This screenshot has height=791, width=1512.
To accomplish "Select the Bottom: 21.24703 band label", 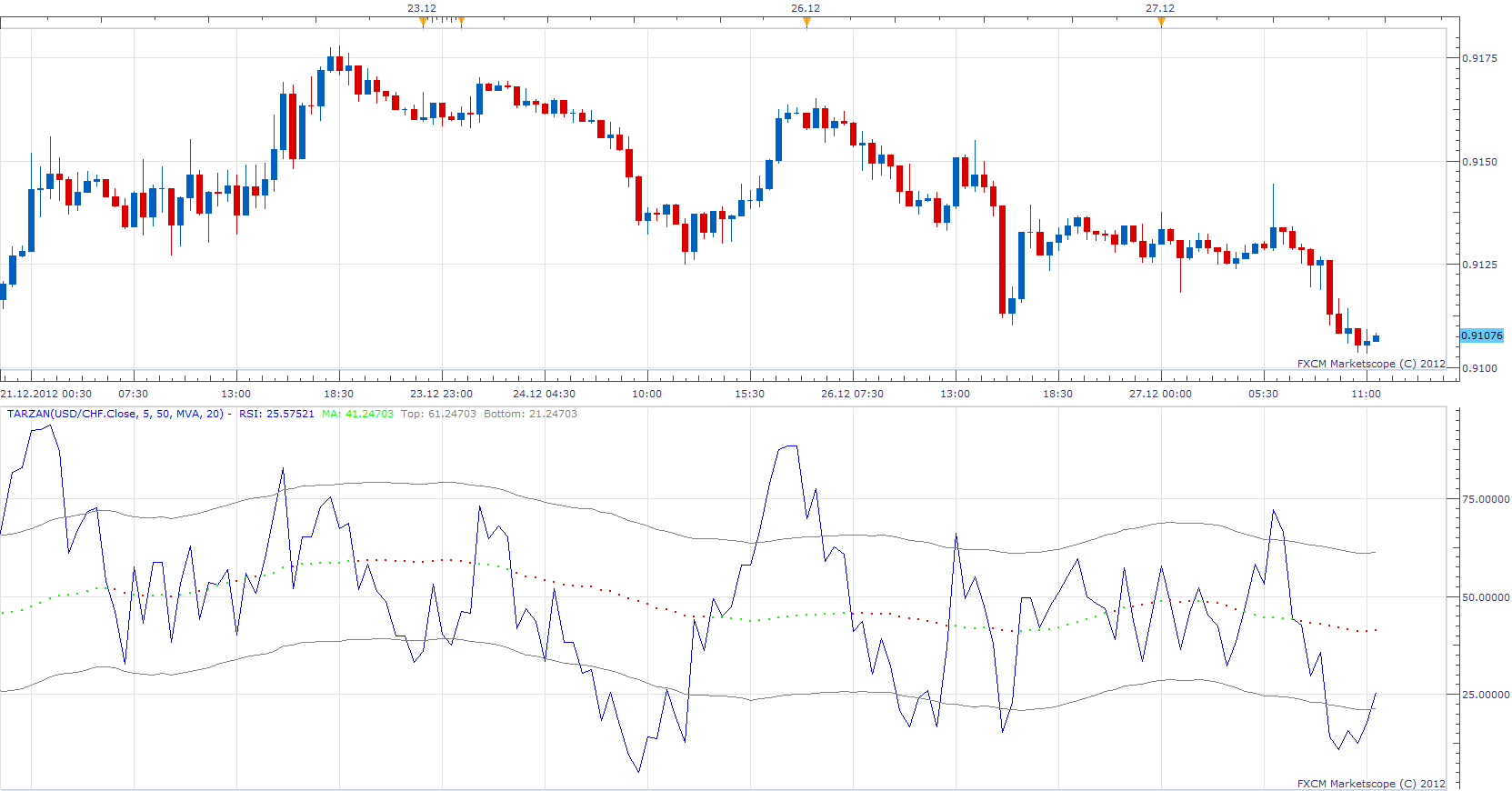I will [530, 414].
